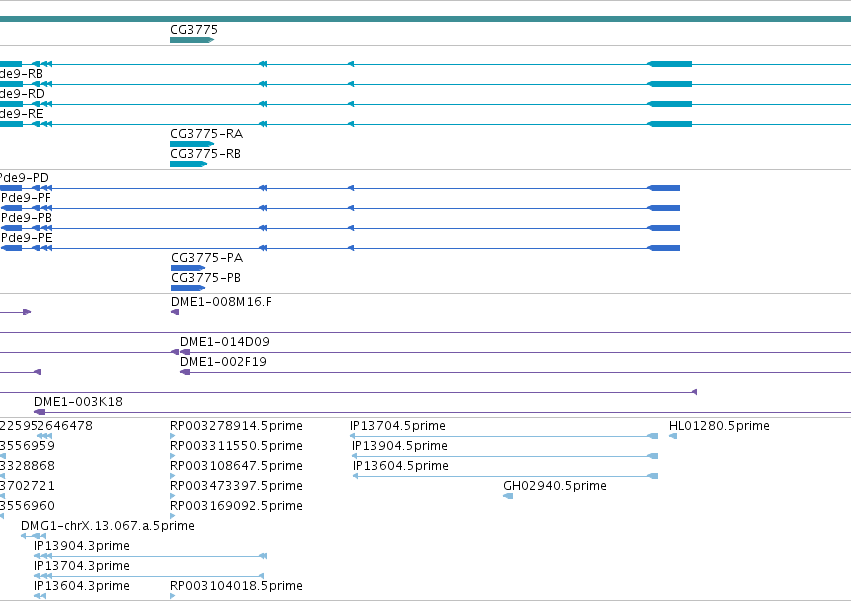The width and height of the screenshot is (851, 601).
Task: Click the IP13704.5prime right exon block
Action: coord(653,436)
